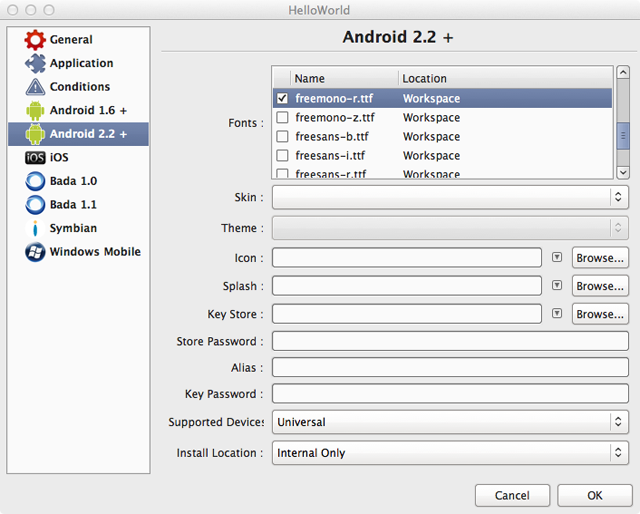640x514 pixels.
Task: Click the Android 2.2 + robot icon
Action: [35, 134]
